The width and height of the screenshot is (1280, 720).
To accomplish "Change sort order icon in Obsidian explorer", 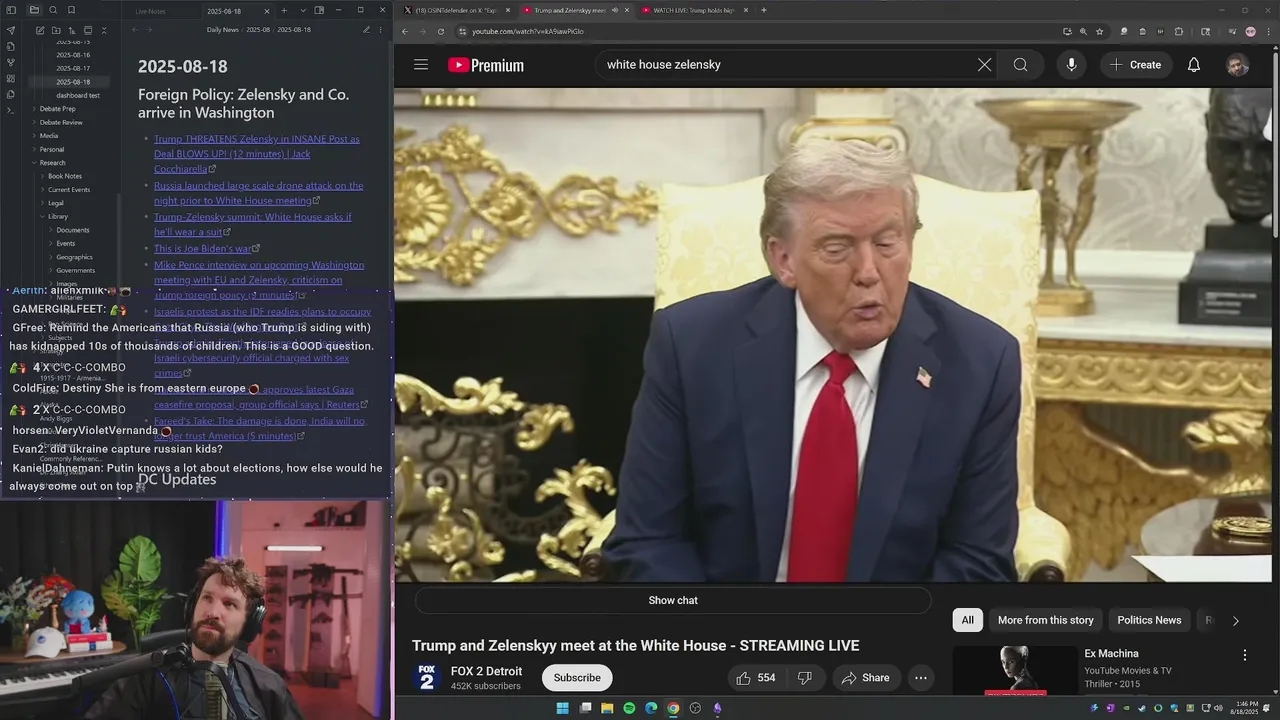I will click(72, 30).
